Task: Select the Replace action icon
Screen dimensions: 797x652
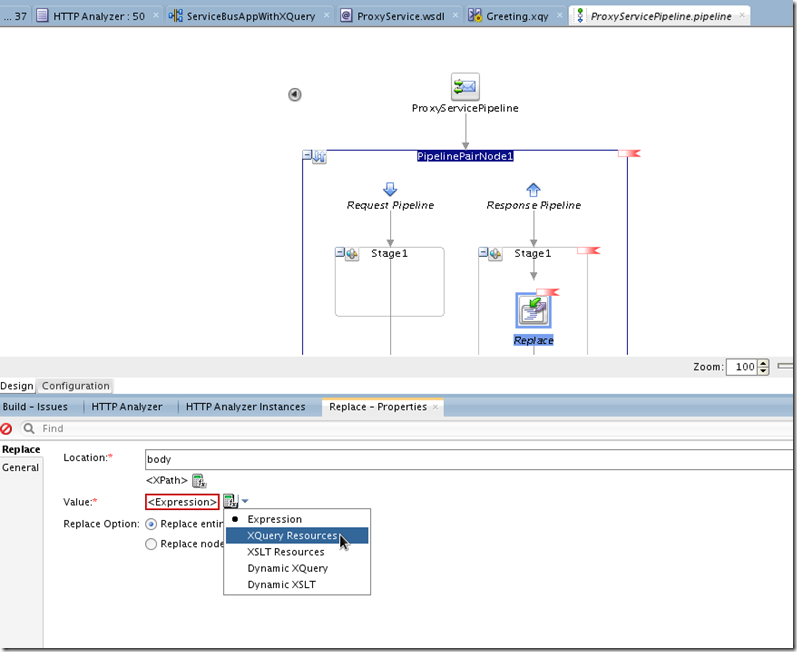Action: pos(533,311)
